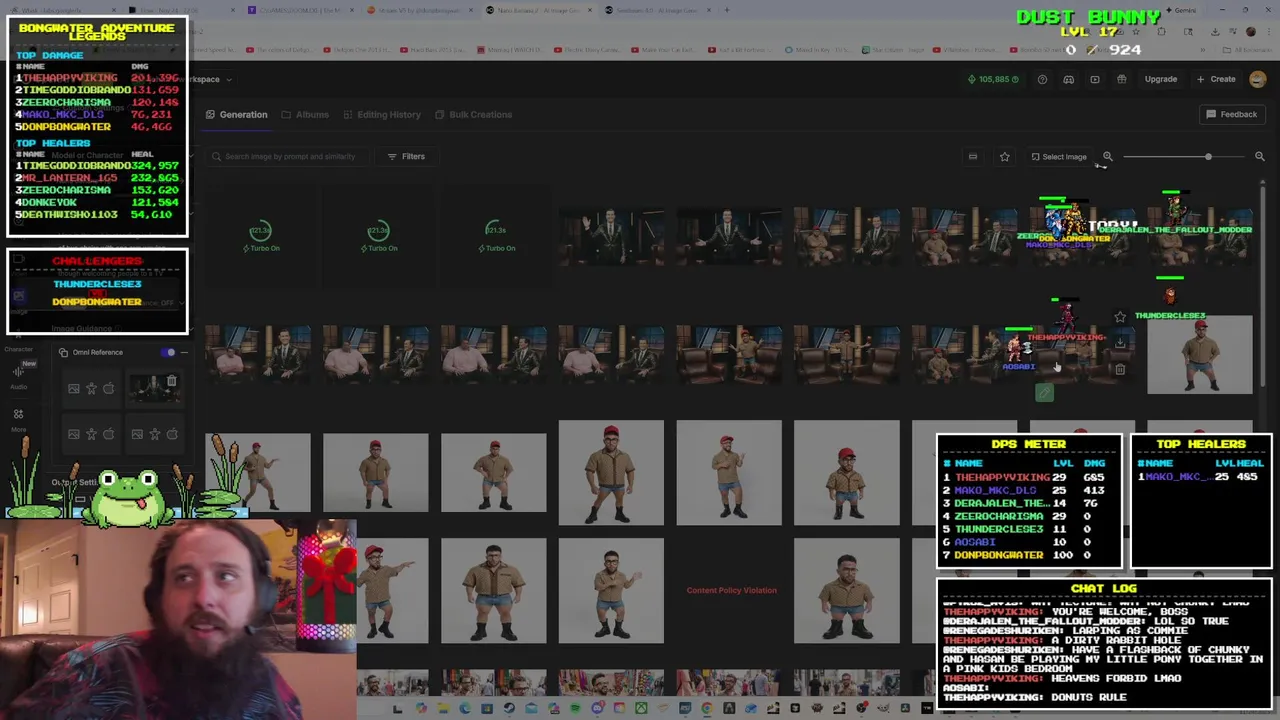Open the Generation tab
The width and height of the screenshot is (1280, 720).
(237, 114)
